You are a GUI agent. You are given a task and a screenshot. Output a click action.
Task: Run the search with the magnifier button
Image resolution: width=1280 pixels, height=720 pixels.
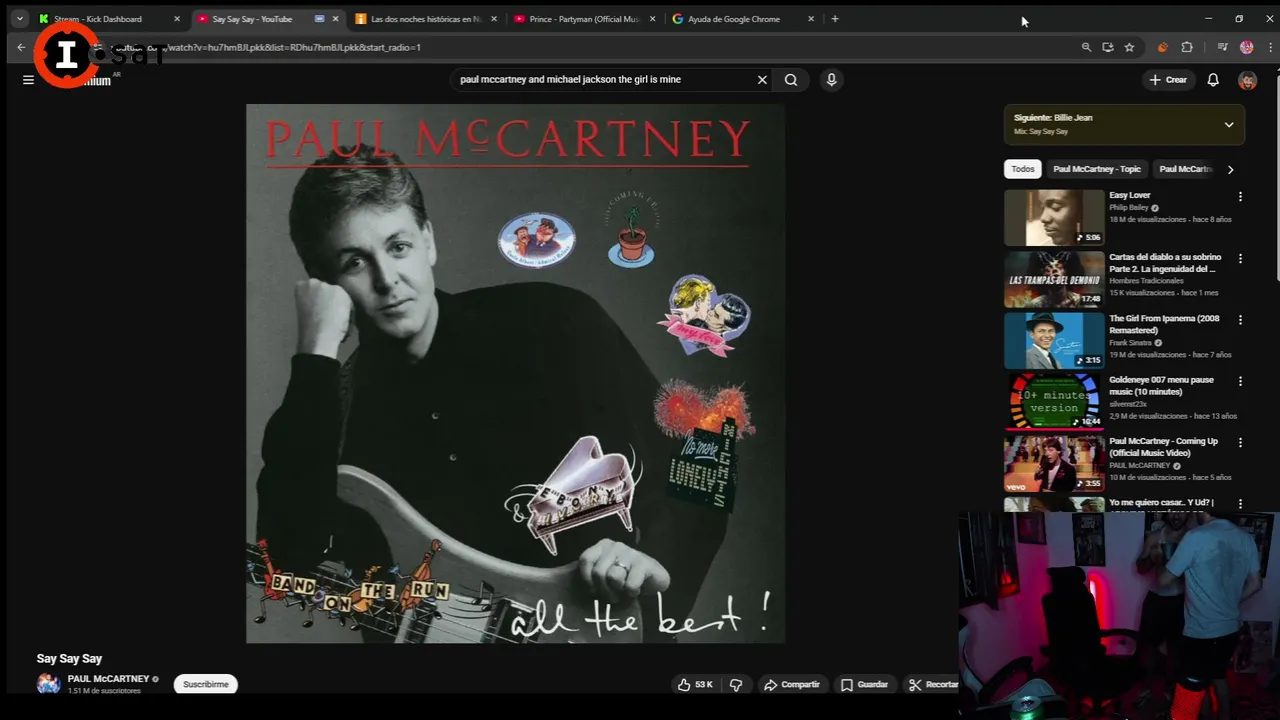click(x=791, y=80)
